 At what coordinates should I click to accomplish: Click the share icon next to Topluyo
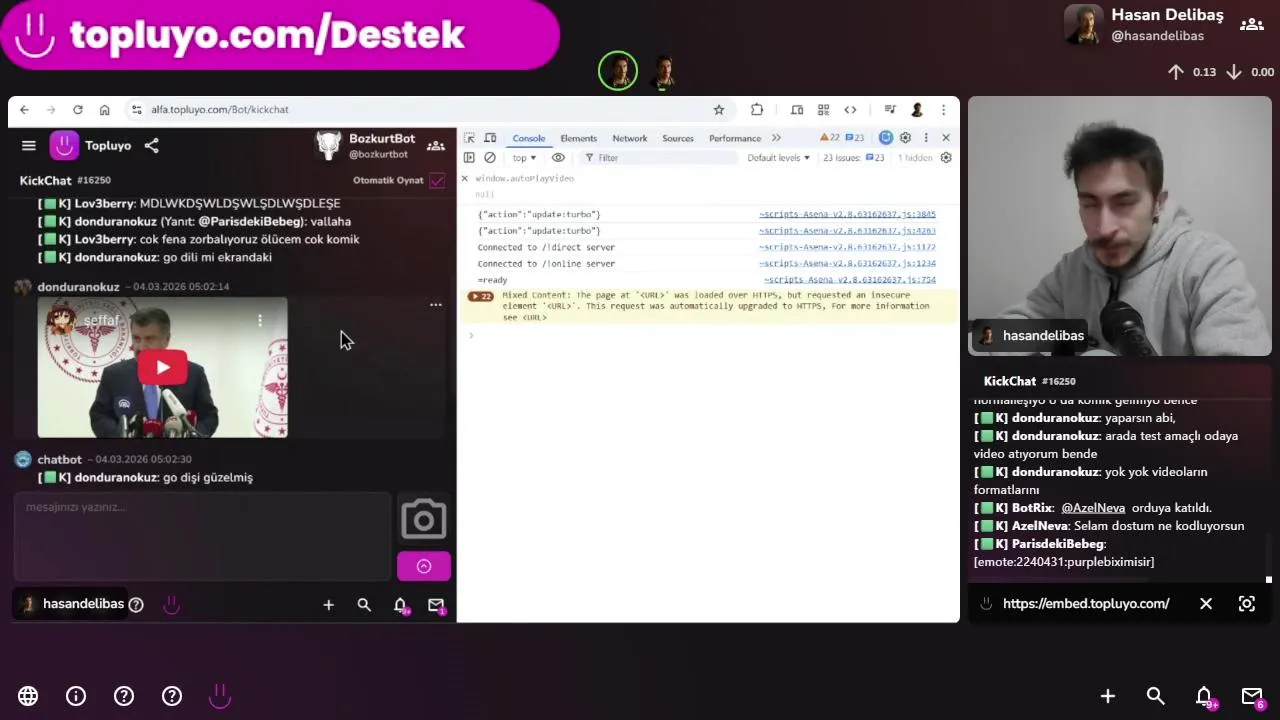pyautogui.click(x=151, y=146)
